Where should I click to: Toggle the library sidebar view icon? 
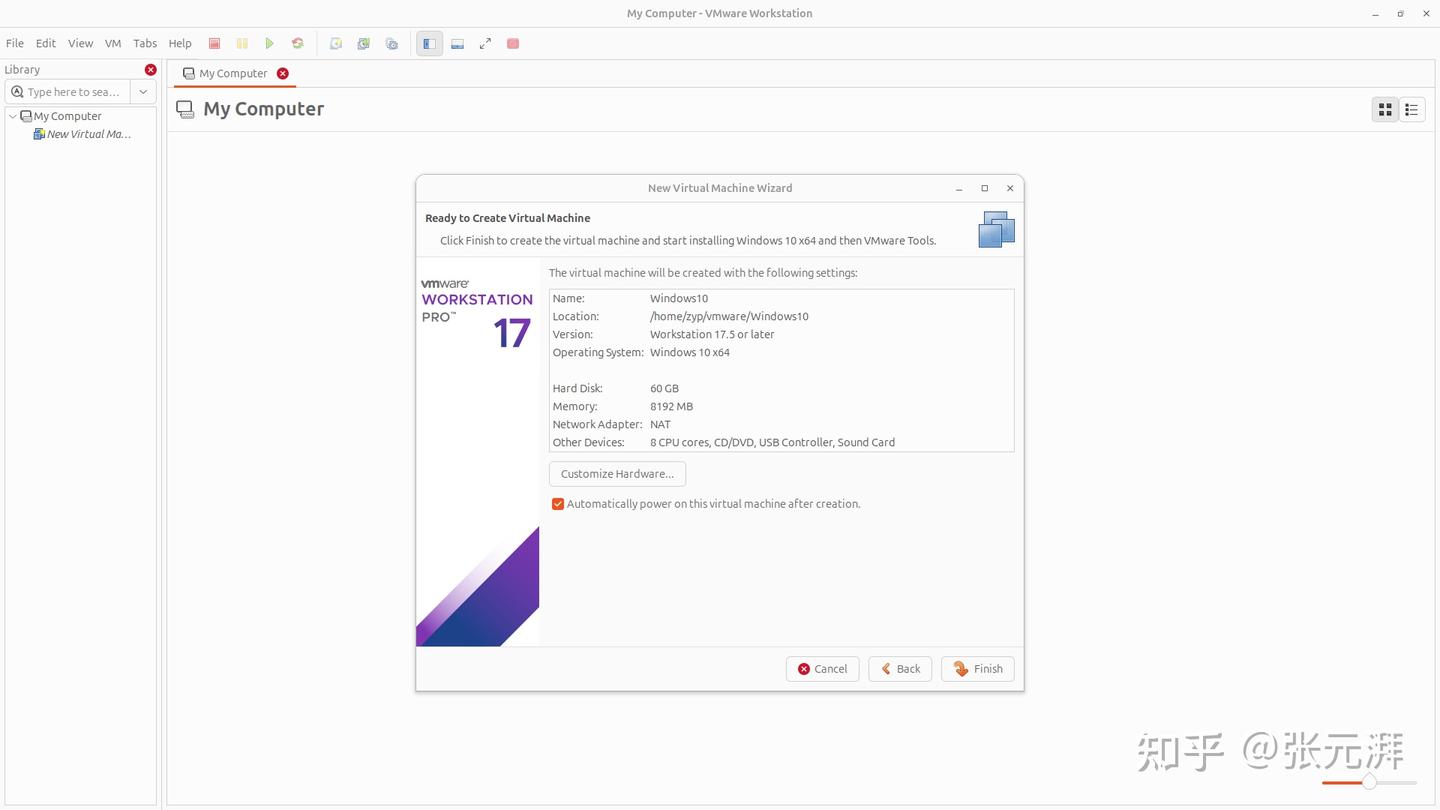[x=429, y=44]
